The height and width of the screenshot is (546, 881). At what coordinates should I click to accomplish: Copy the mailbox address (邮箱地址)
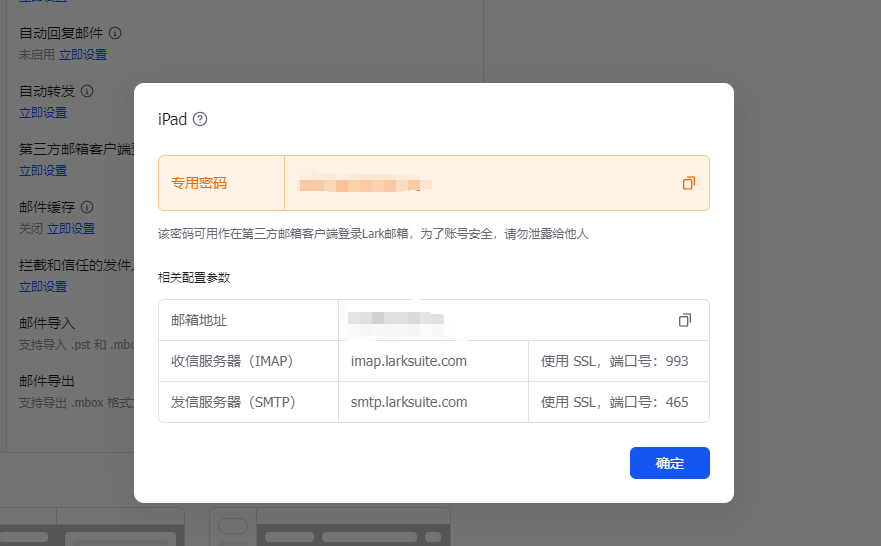click(x=684, y=320)
